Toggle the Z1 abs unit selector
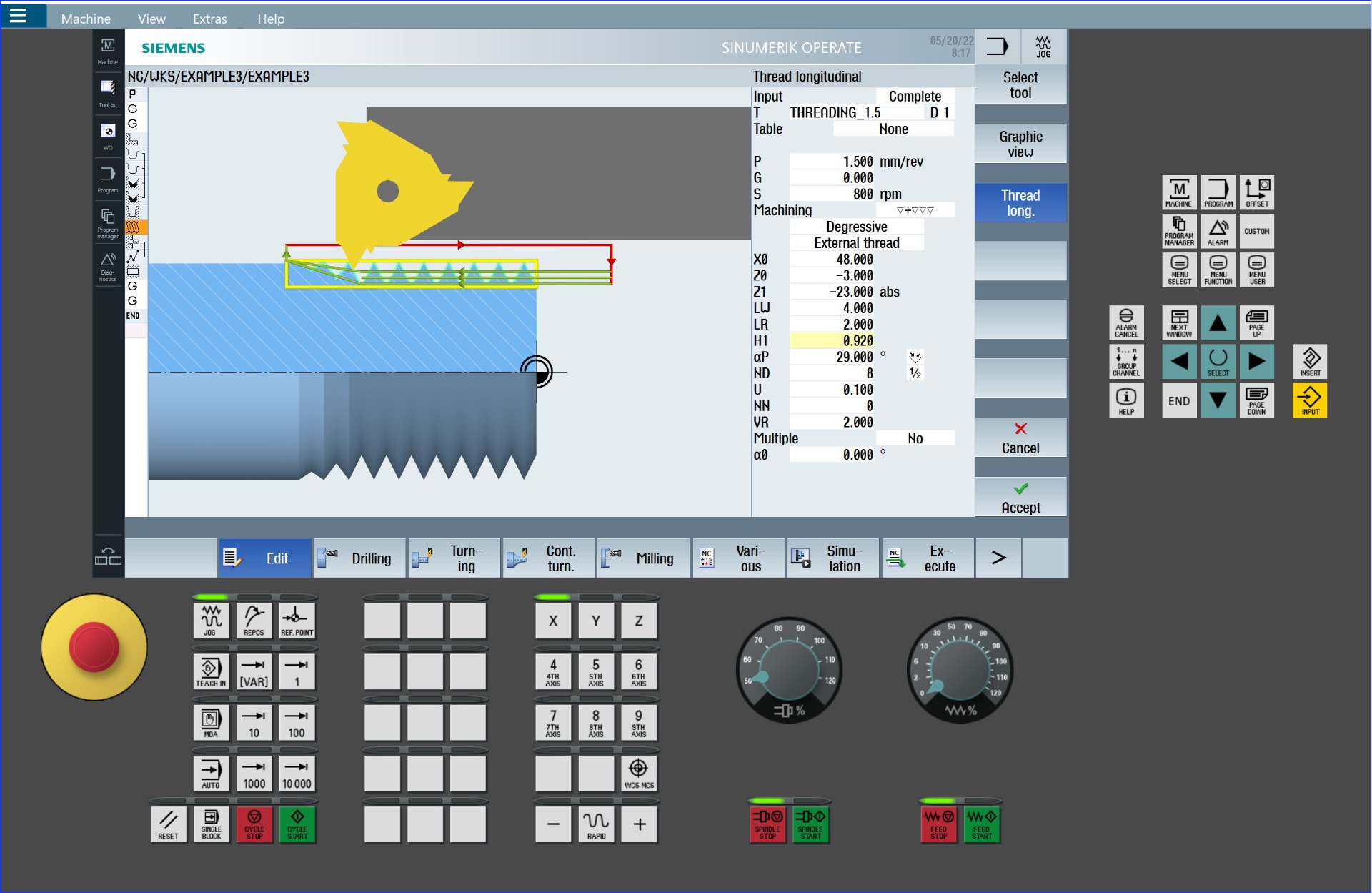The image size is (1372, 893). 890,292
